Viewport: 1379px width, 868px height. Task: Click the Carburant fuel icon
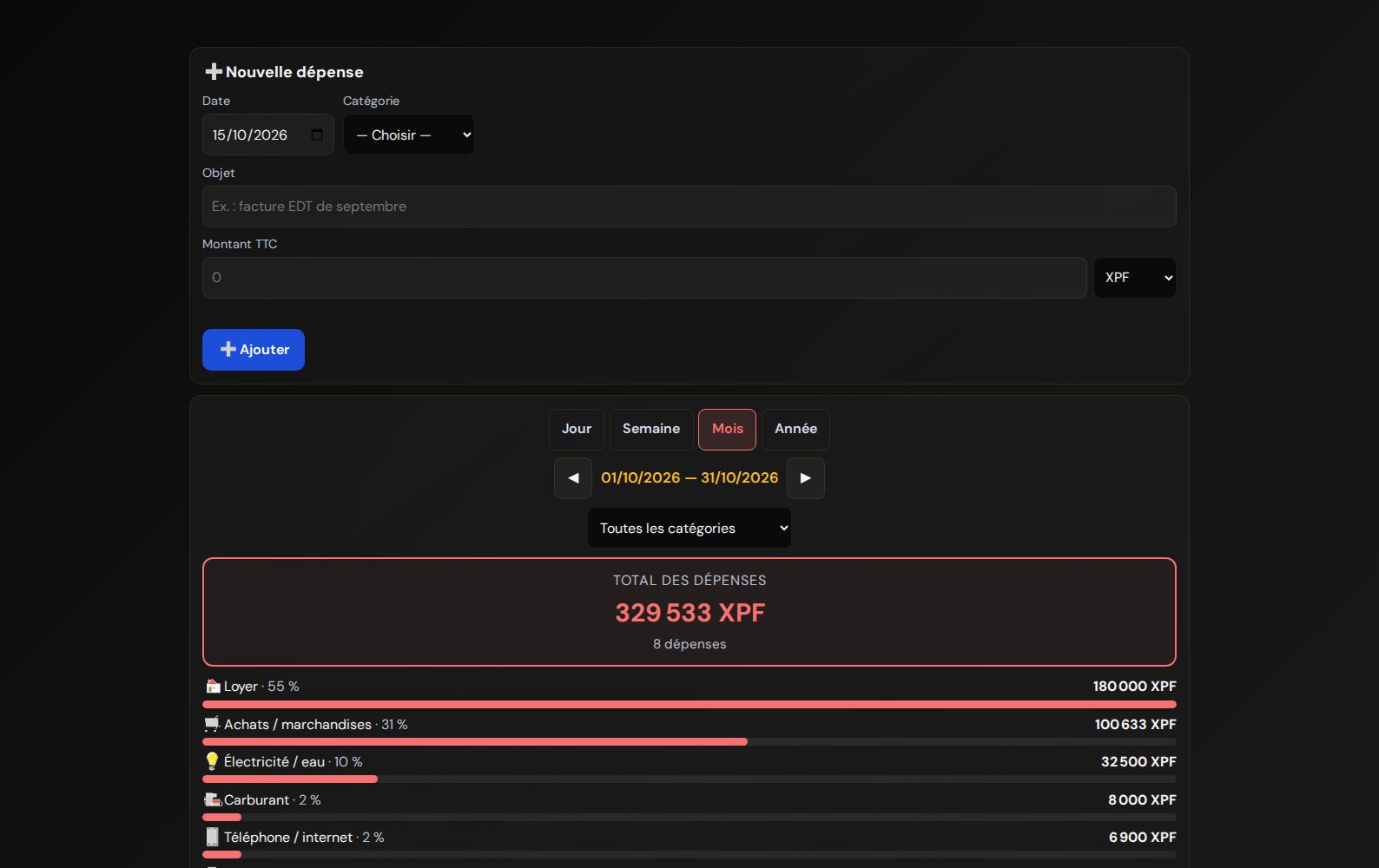coord(213,799)
